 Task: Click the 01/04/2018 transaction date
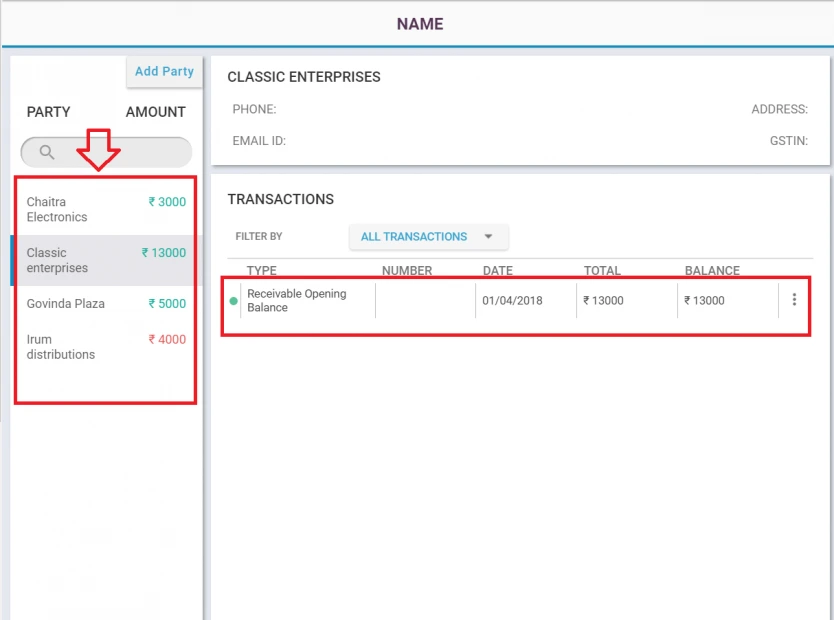pos(512,300)
